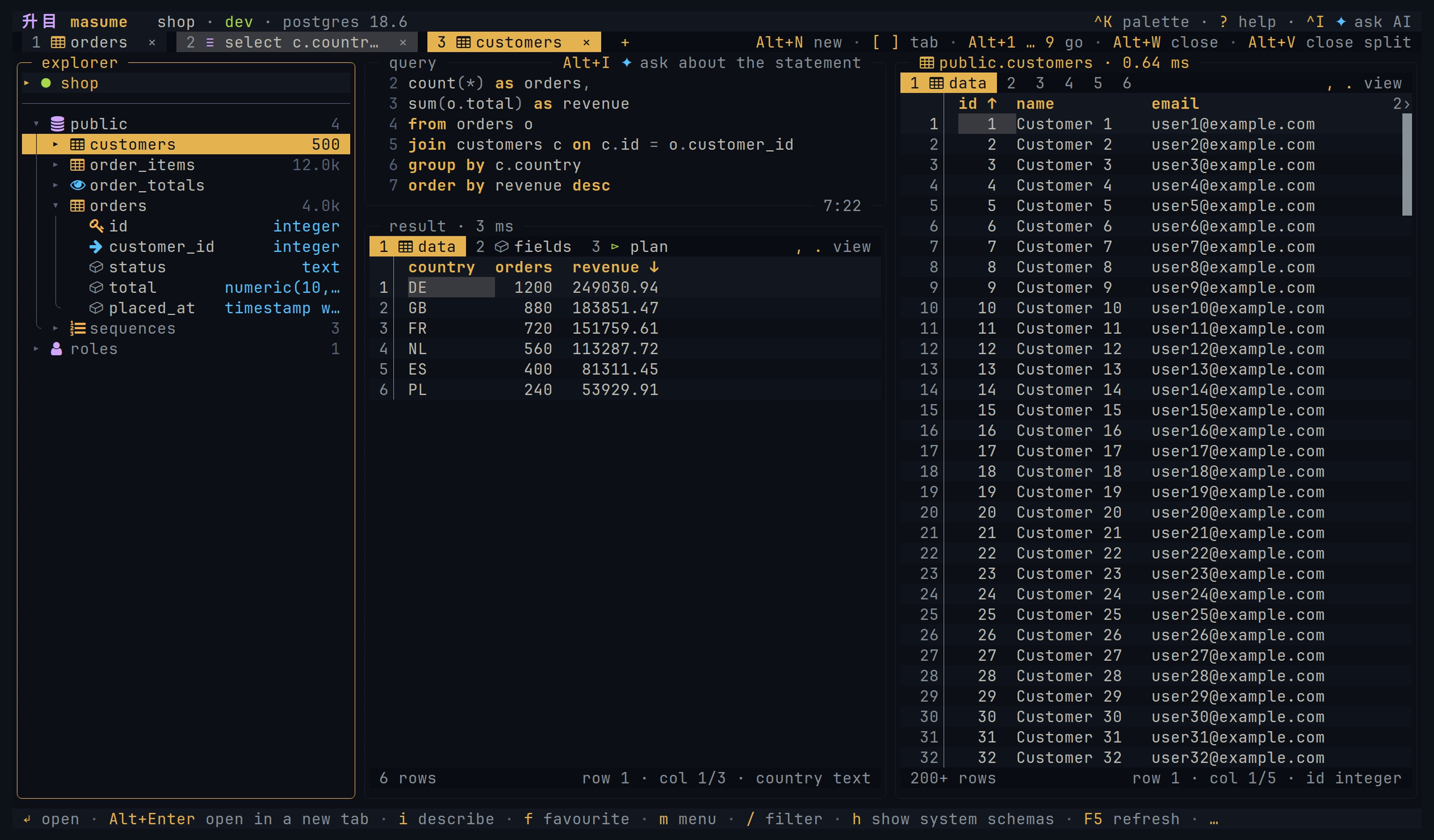The image size is (1434, 840).
Task: Click the enter arrow icon beside open hint
Action: (27, 819)
